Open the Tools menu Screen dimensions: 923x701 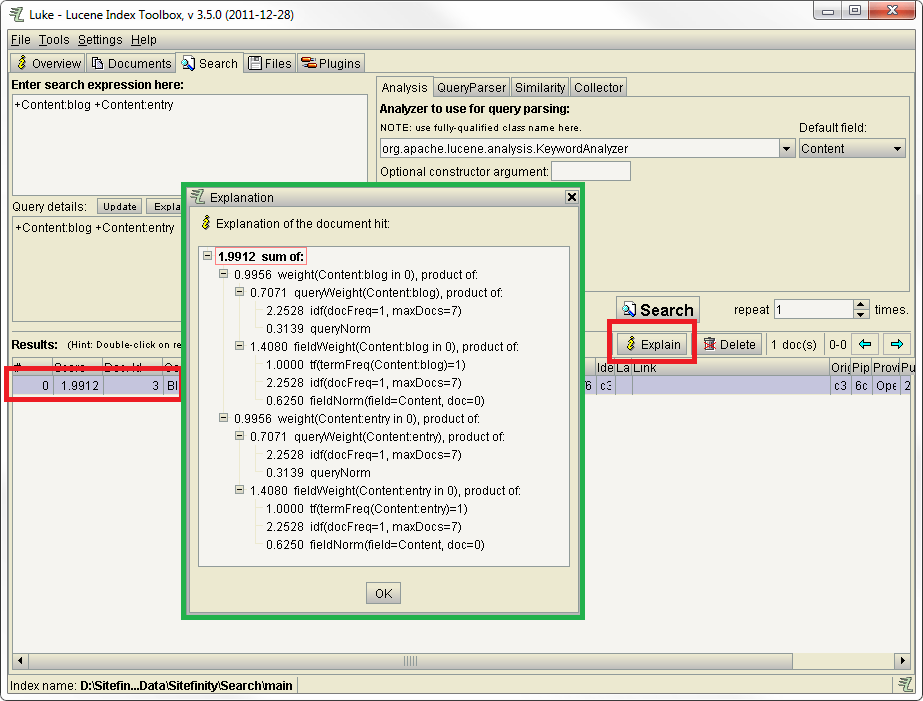pos(54,40)
